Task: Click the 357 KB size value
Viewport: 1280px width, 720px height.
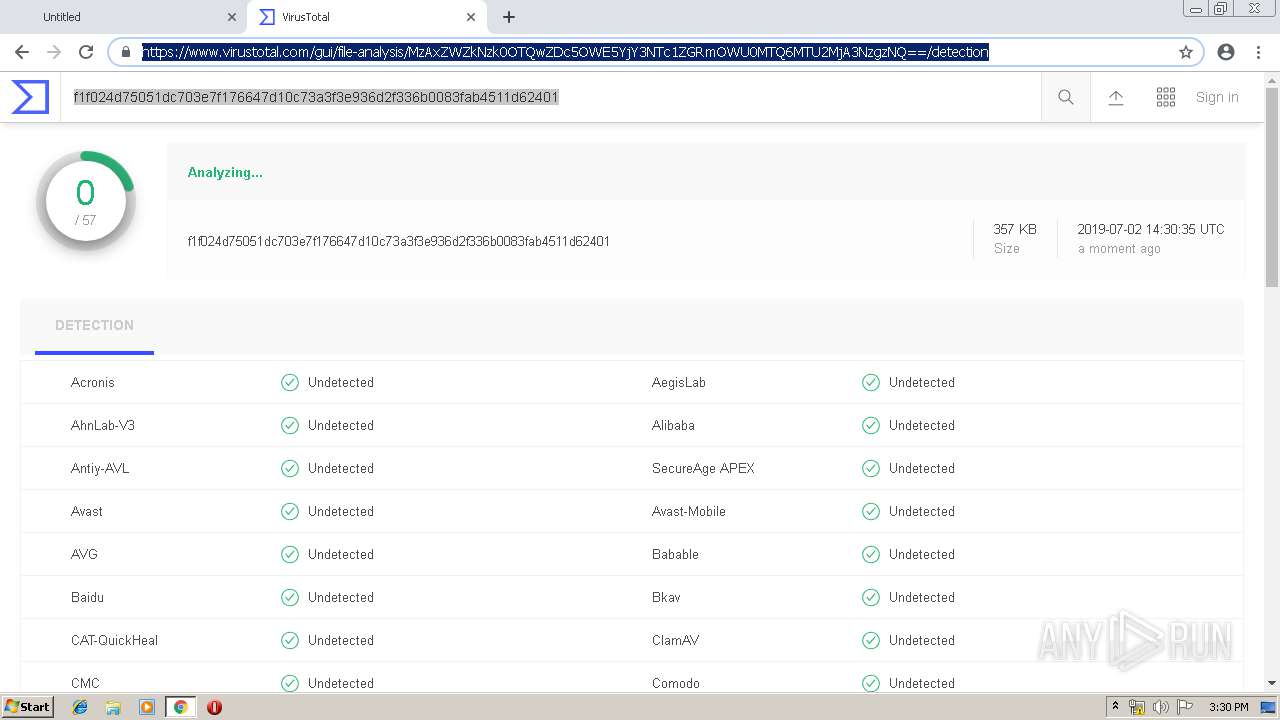Action: tap(1015, 229)
